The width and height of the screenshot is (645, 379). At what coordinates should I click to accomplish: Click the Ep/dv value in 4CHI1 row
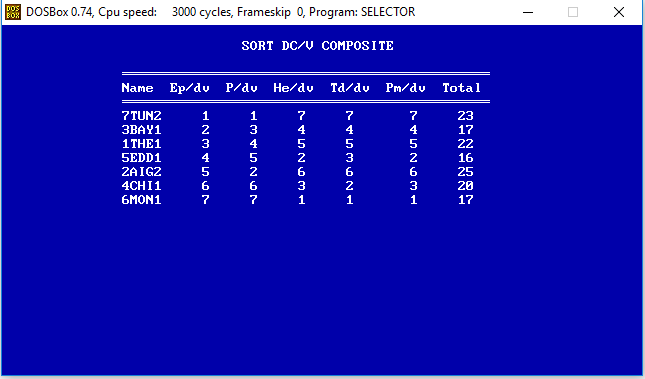tap(206, 186)
